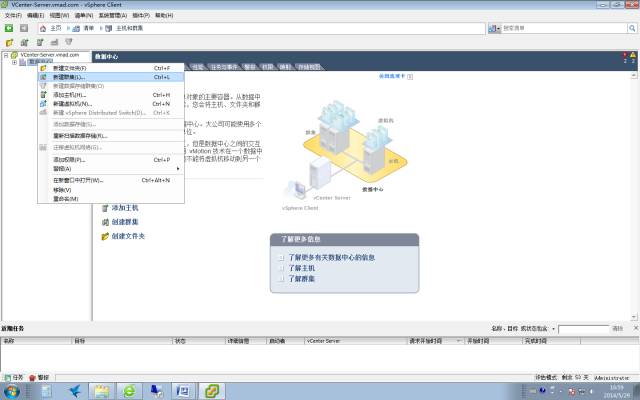
Task: Click the grey navigate forward arrow
Action: [24, 28]
